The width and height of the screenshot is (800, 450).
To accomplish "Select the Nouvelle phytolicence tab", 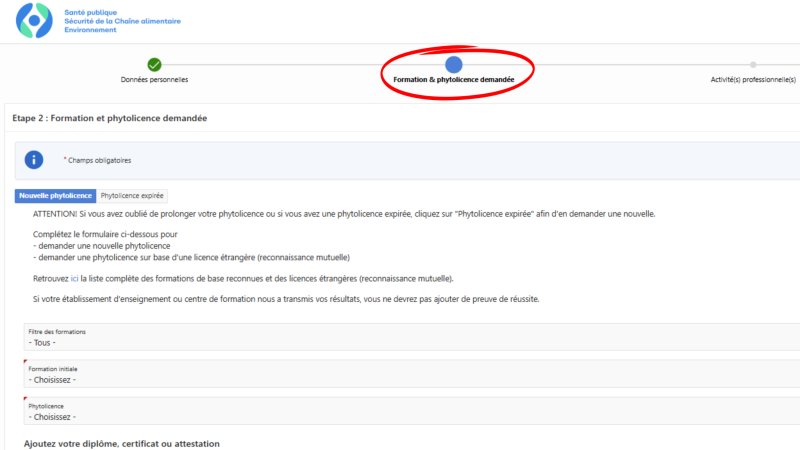I will click(55, 195).
